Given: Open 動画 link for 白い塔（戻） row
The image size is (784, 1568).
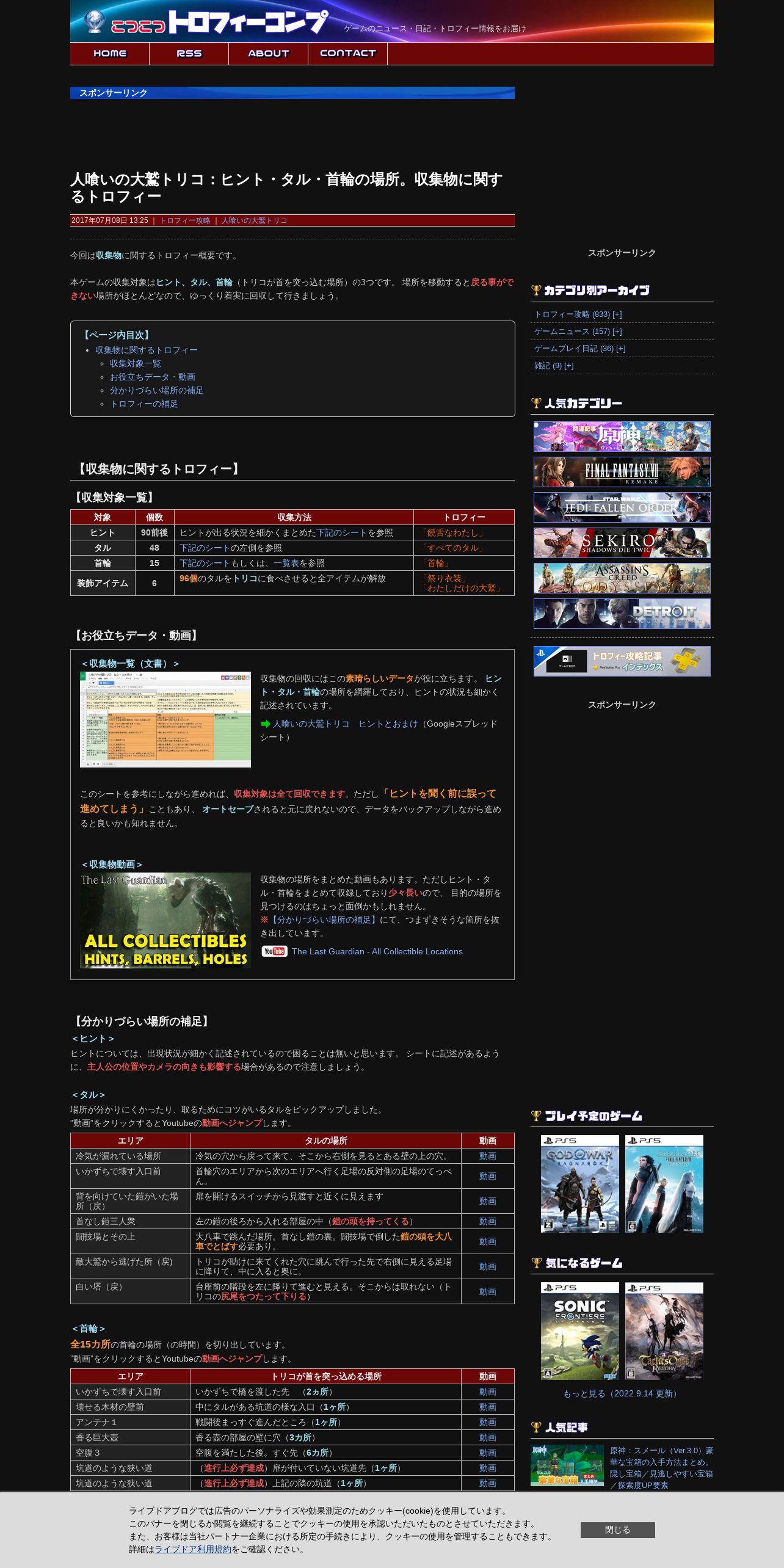Looking at the screenshot, I should tap(487, 1291).
